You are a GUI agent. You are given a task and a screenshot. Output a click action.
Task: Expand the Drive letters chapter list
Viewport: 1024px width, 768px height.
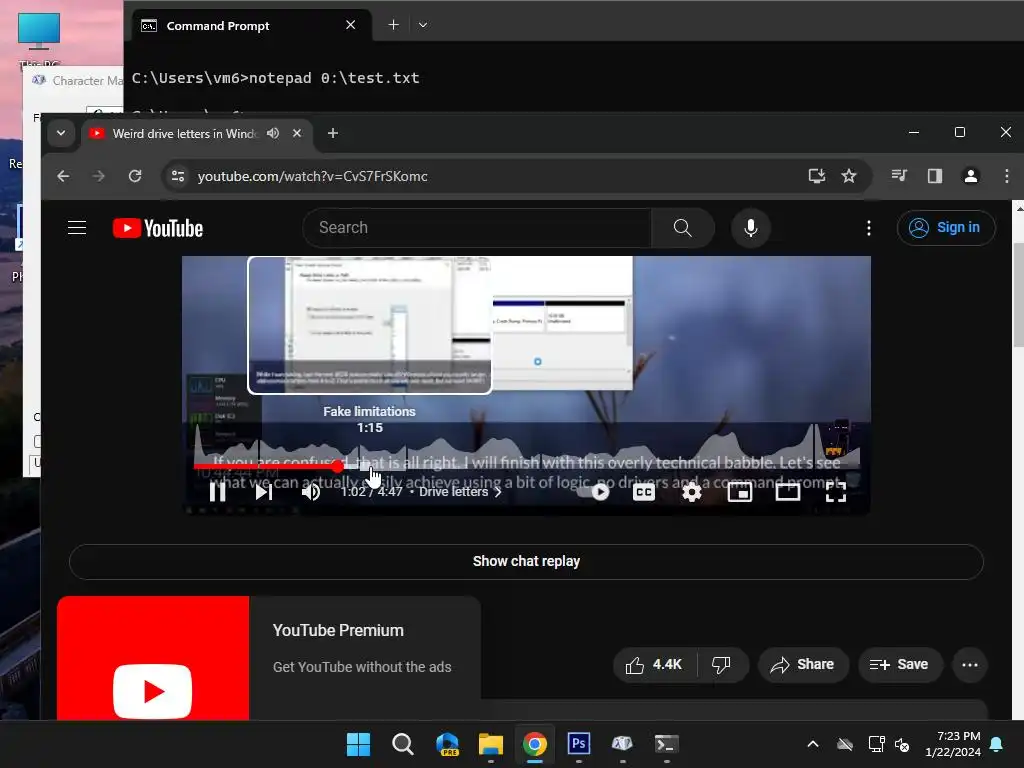click(460, 492)
